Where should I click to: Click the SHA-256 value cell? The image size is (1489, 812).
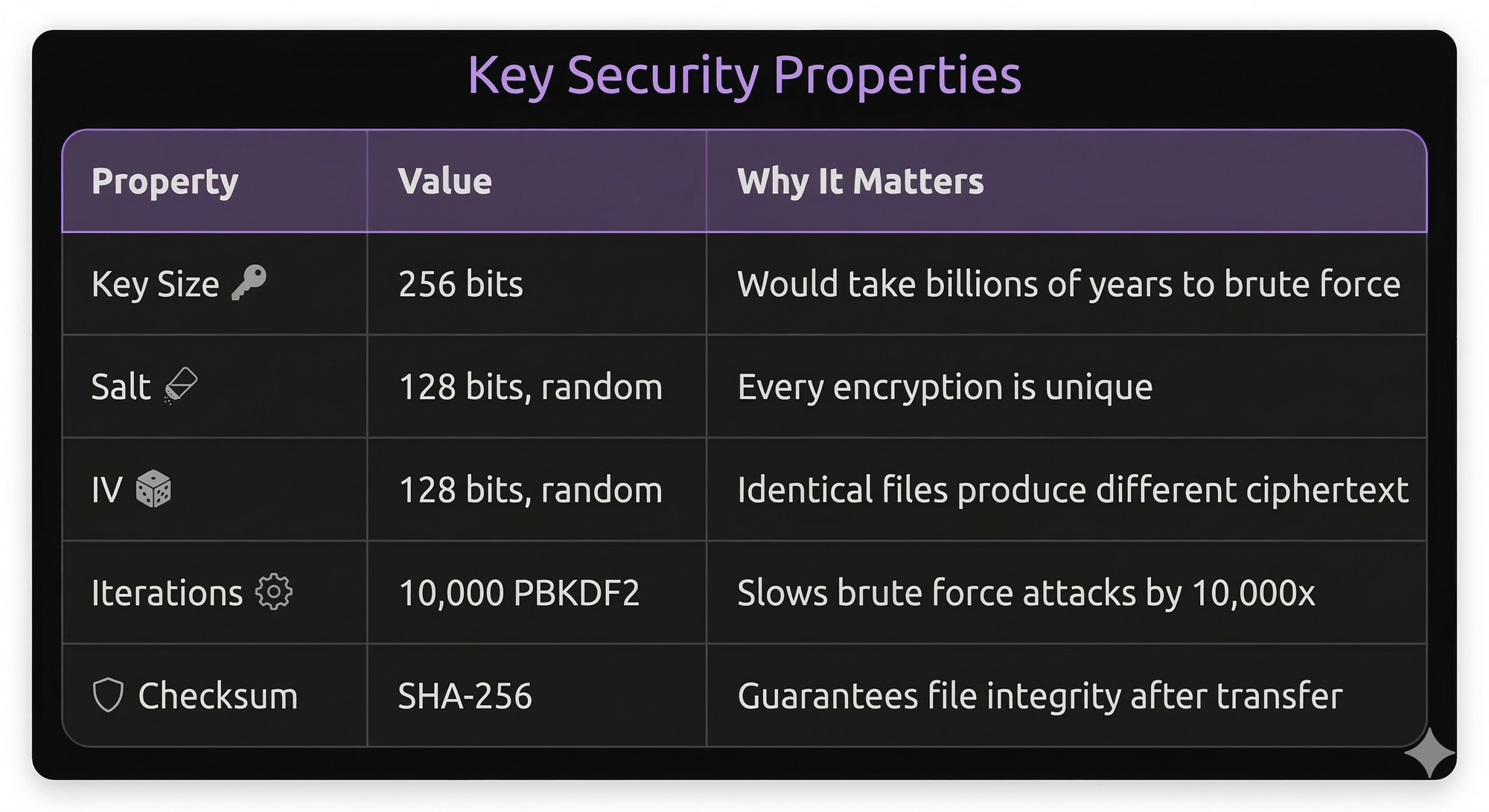[x=465, y=696]
